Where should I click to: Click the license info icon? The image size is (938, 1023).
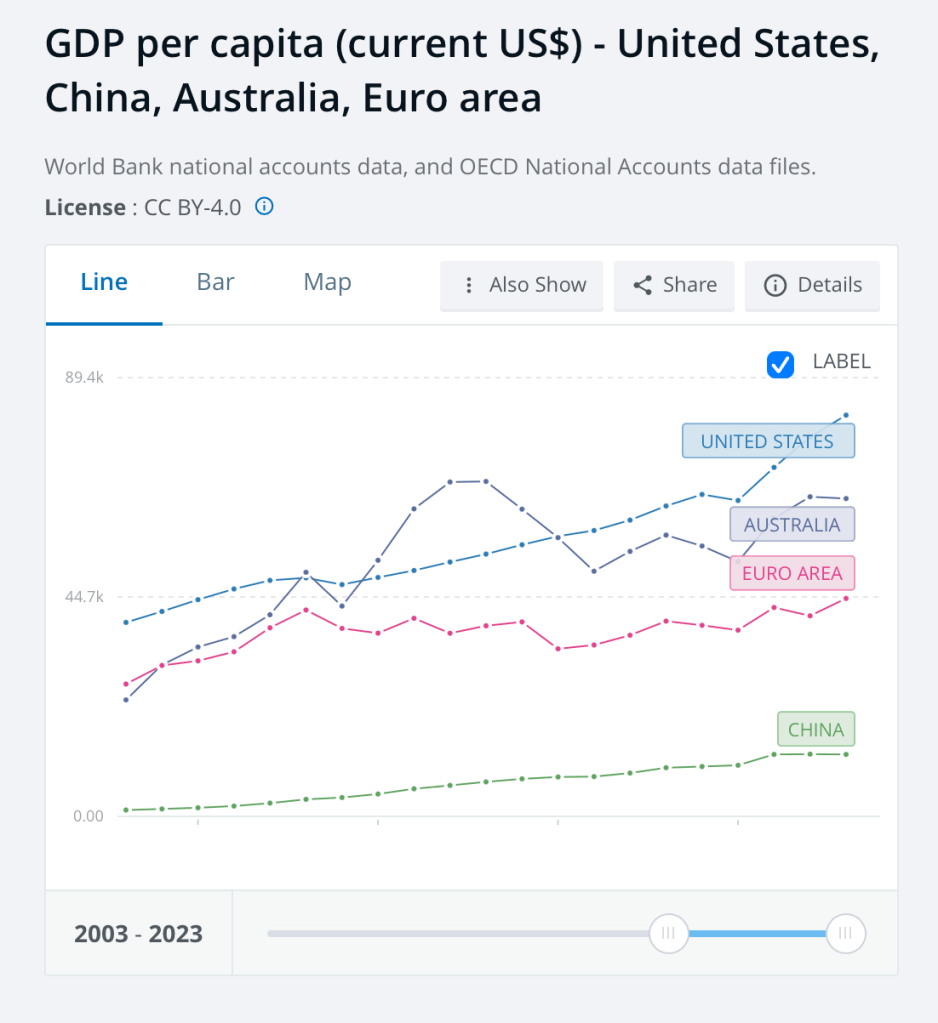click(264, 207)
